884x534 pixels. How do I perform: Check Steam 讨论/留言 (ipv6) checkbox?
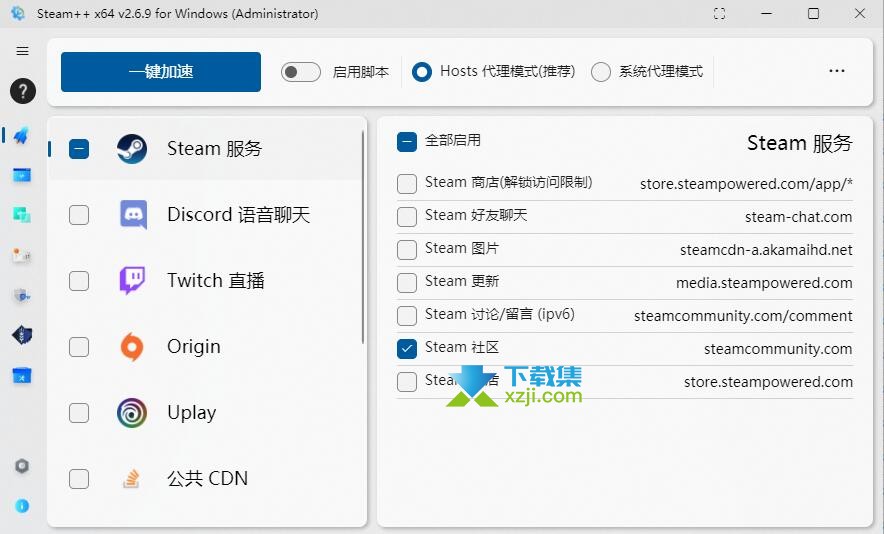click(406, 316)
